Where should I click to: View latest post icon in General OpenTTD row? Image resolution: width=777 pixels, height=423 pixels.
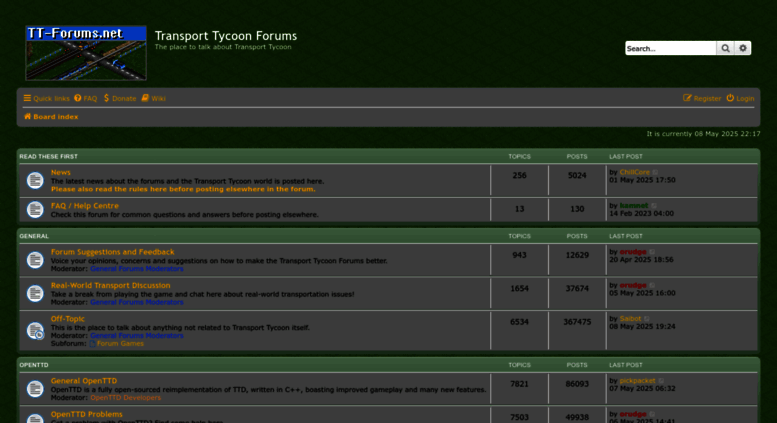click(x=662, y=381)
